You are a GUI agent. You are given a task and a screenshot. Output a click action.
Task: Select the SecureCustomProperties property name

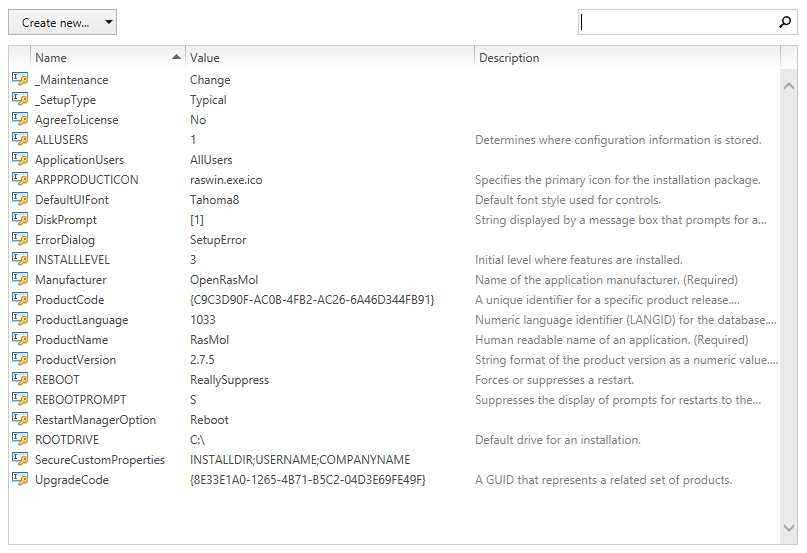(x=100, y=460)
